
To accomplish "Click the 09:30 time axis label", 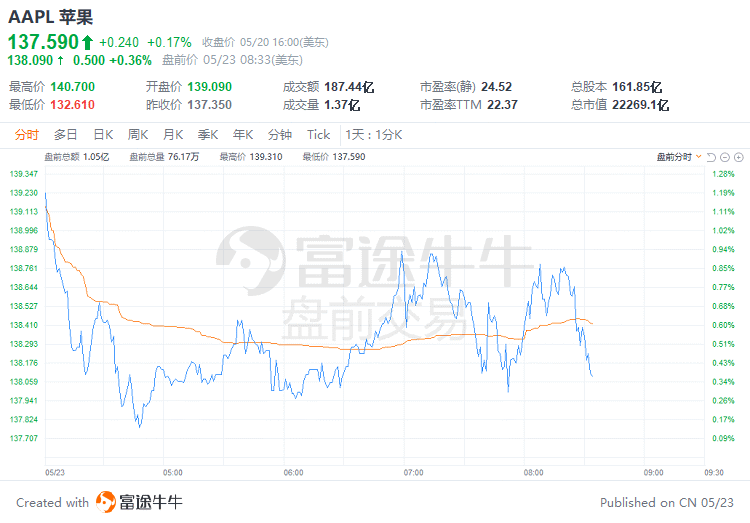I will tap(714, 473).
